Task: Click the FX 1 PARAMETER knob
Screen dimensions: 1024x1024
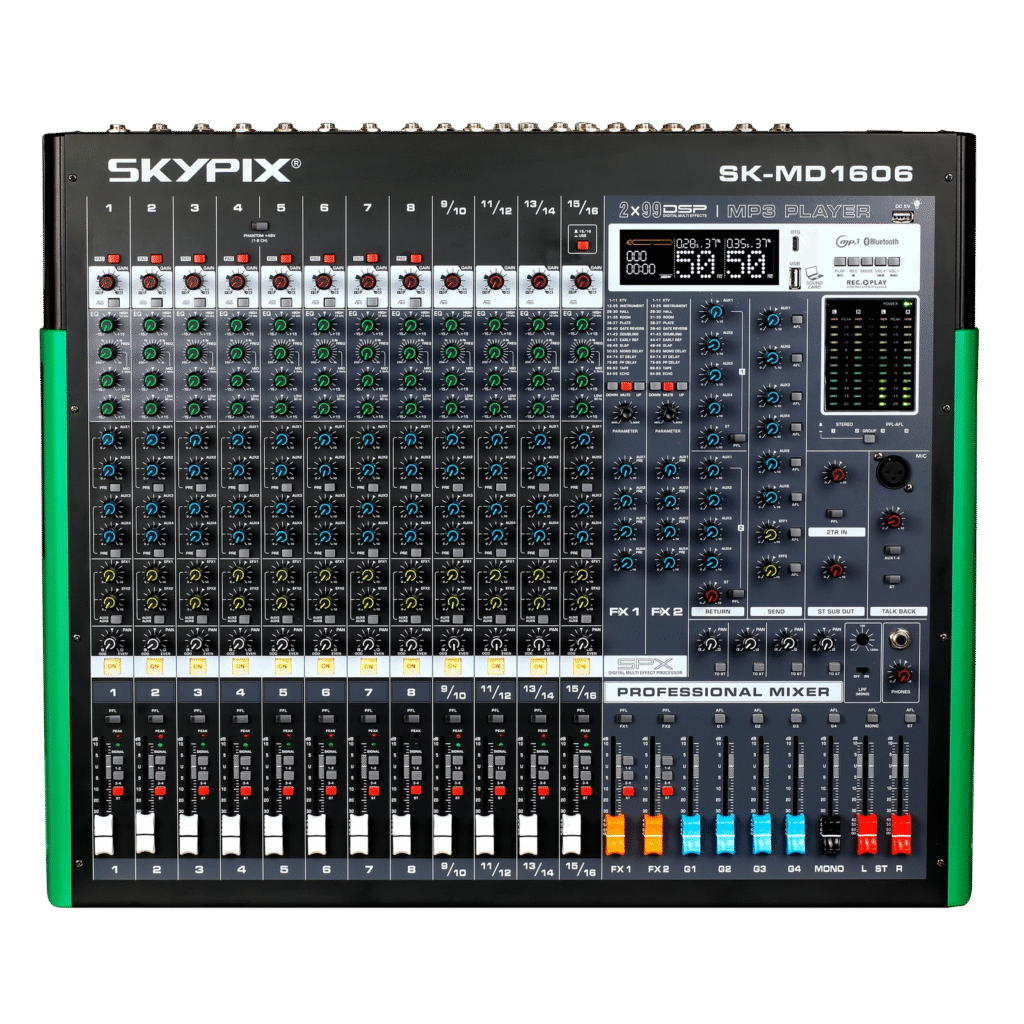Action: click(x=625, y=413)
